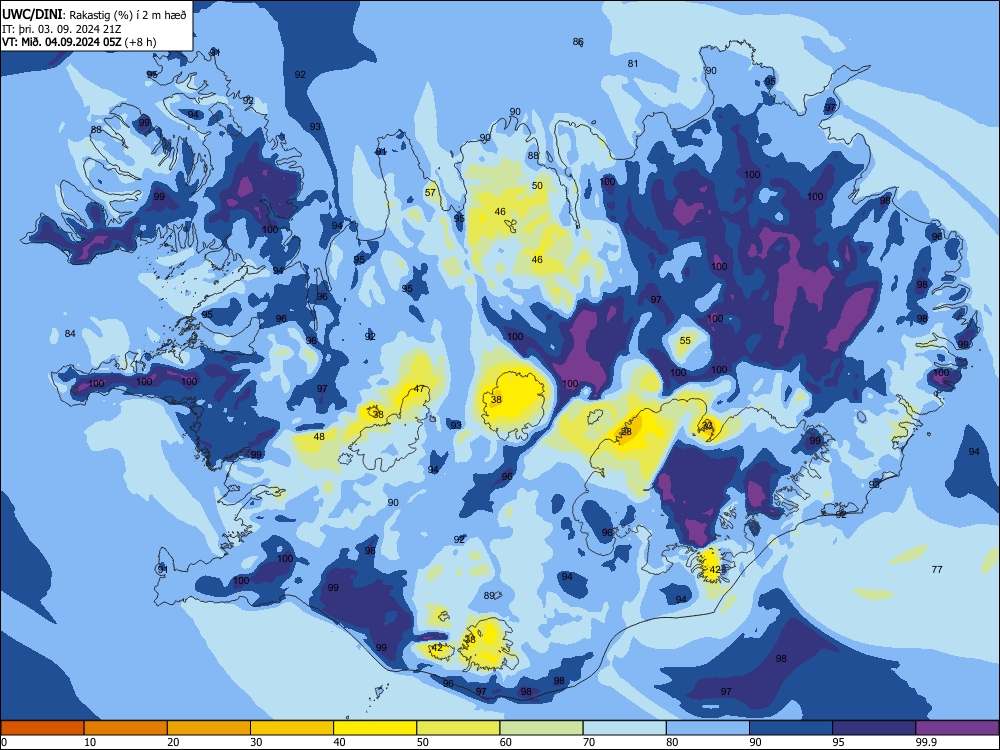1000x750 pixels.
Task: Click the humidity value 47 on the map
Action: [419, 389]
